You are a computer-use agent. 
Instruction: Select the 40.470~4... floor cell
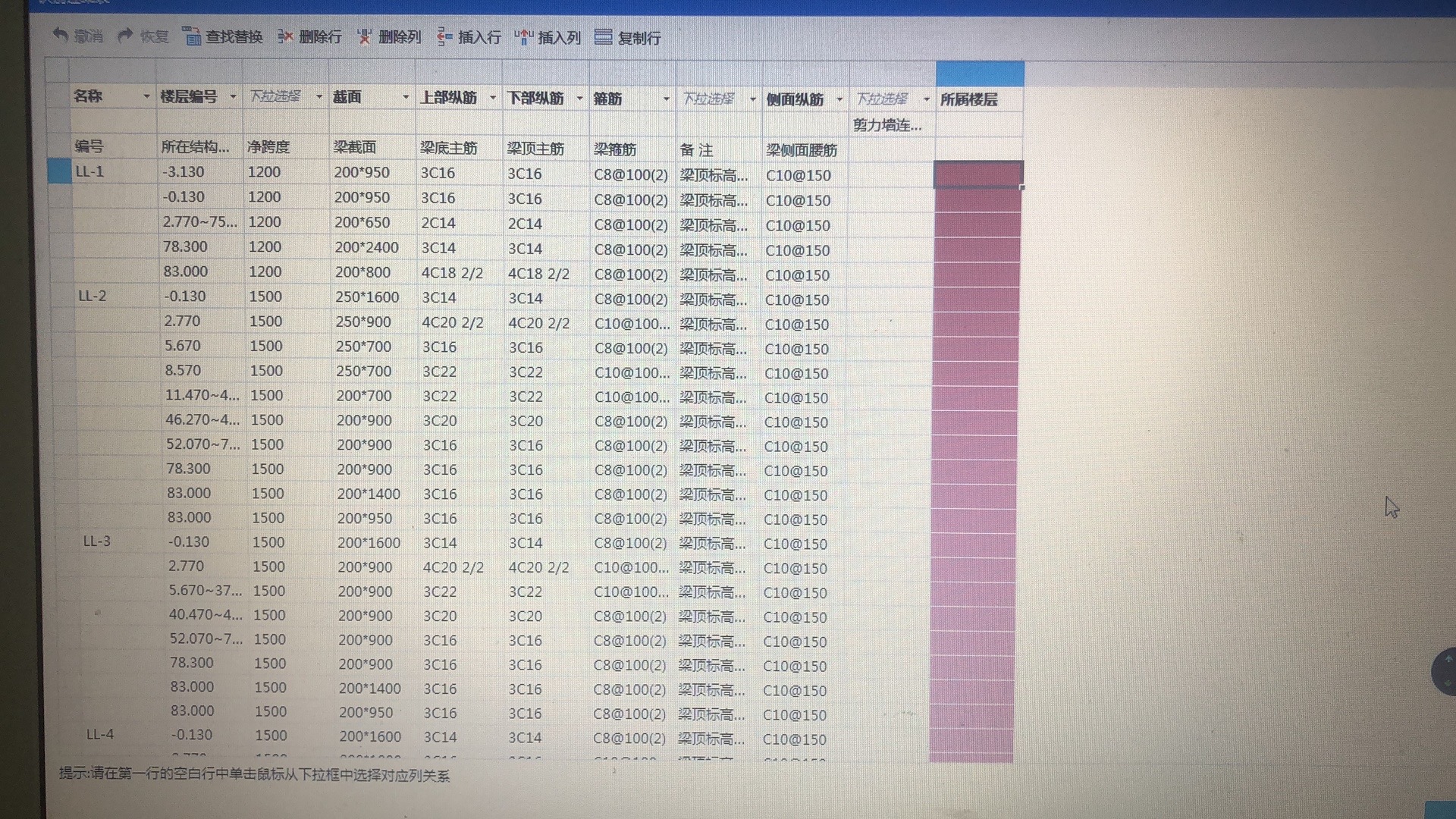point(206,614)
